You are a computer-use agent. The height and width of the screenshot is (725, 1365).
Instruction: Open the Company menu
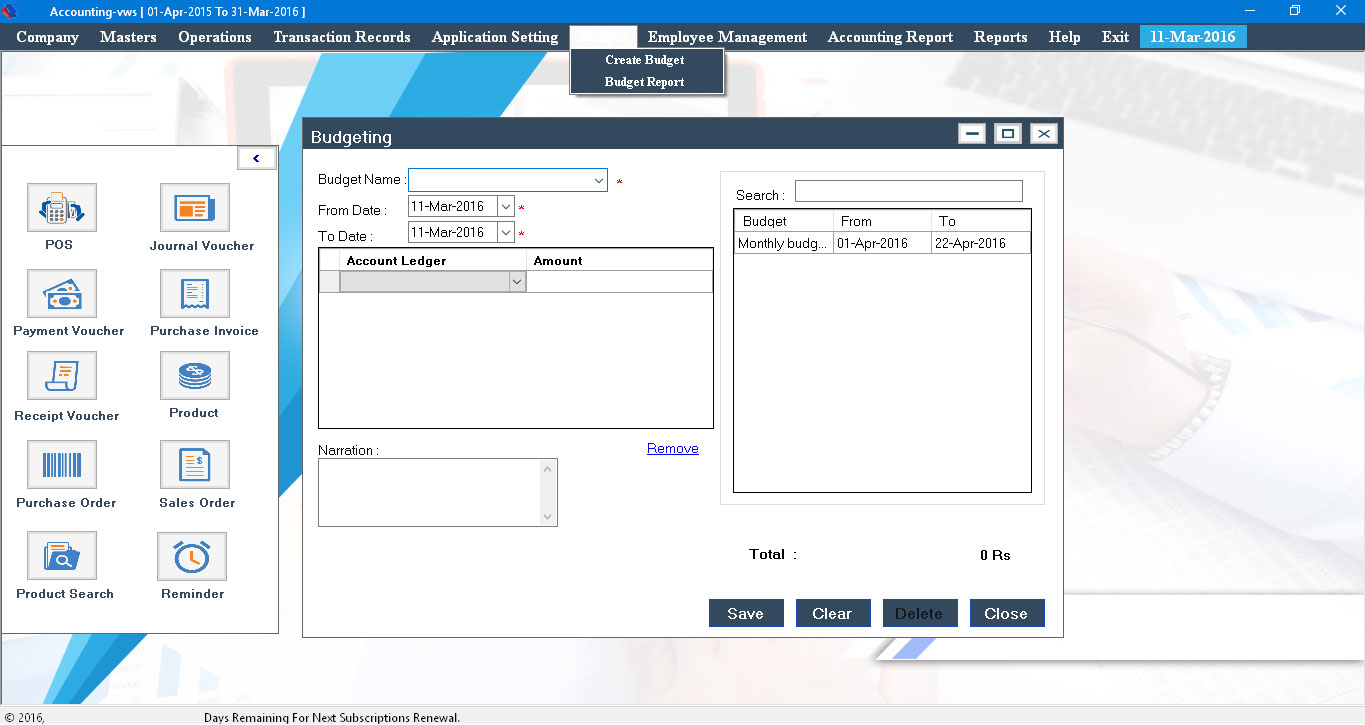tap(47, 37)
